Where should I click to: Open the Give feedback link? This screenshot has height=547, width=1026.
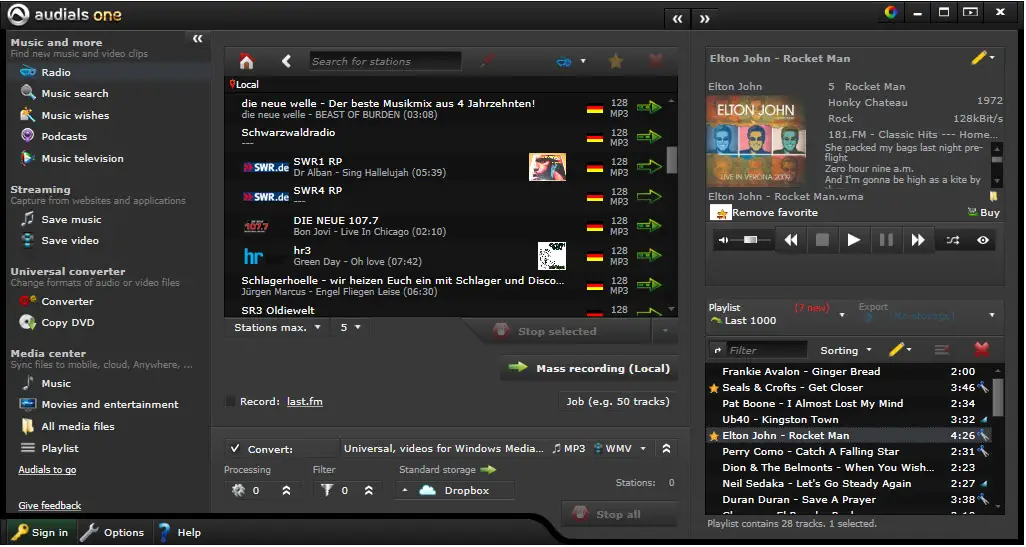point(50,506)
